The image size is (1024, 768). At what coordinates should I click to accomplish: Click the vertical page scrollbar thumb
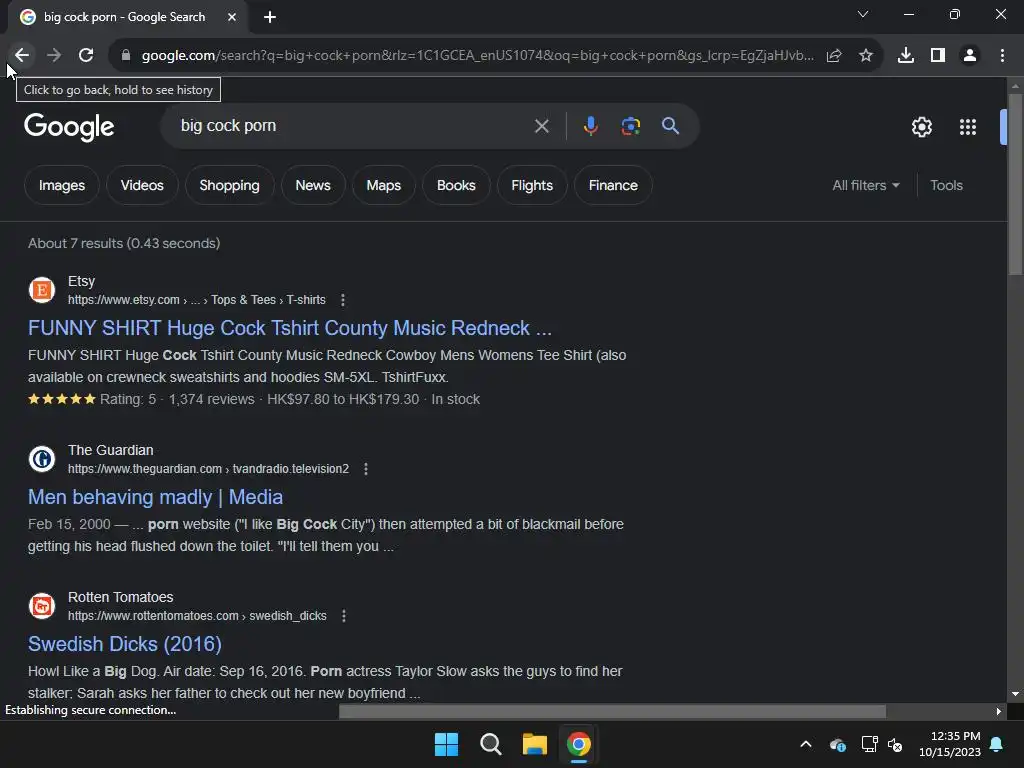(1015, 185)
